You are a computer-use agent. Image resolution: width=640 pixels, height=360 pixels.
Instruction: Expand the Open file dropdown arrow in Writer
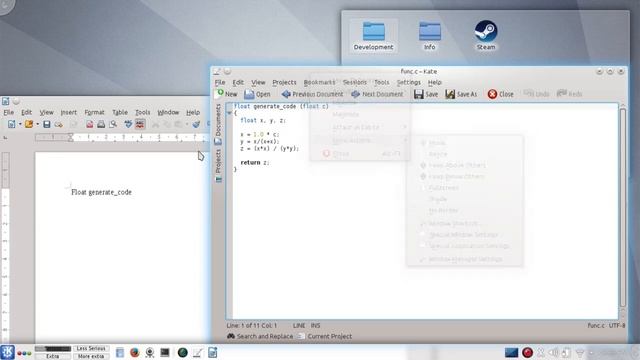(x=37, y=124)
